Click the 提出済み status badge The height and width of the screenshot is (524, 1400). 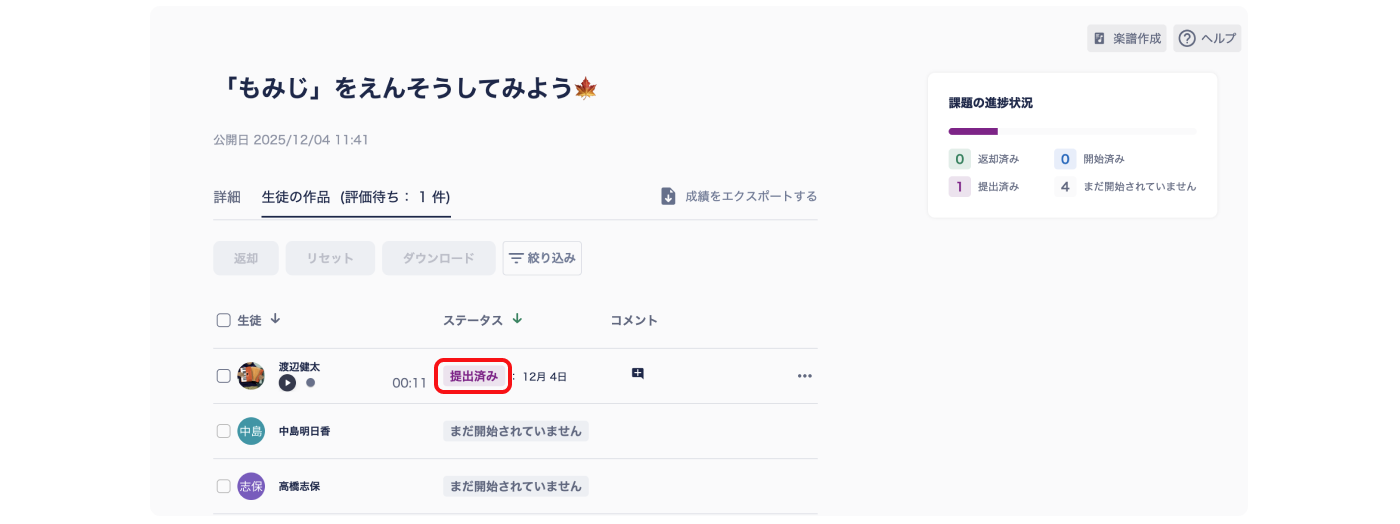[474, 376]
